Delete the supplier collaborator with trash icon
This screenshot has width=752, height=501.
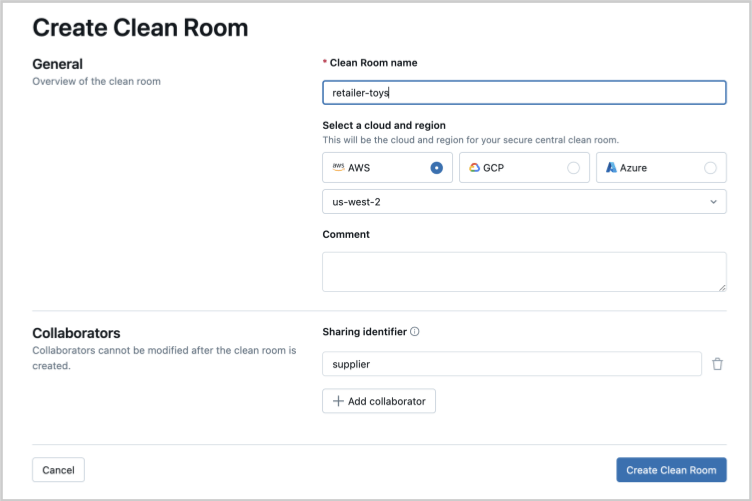click(x=717, y=364)
